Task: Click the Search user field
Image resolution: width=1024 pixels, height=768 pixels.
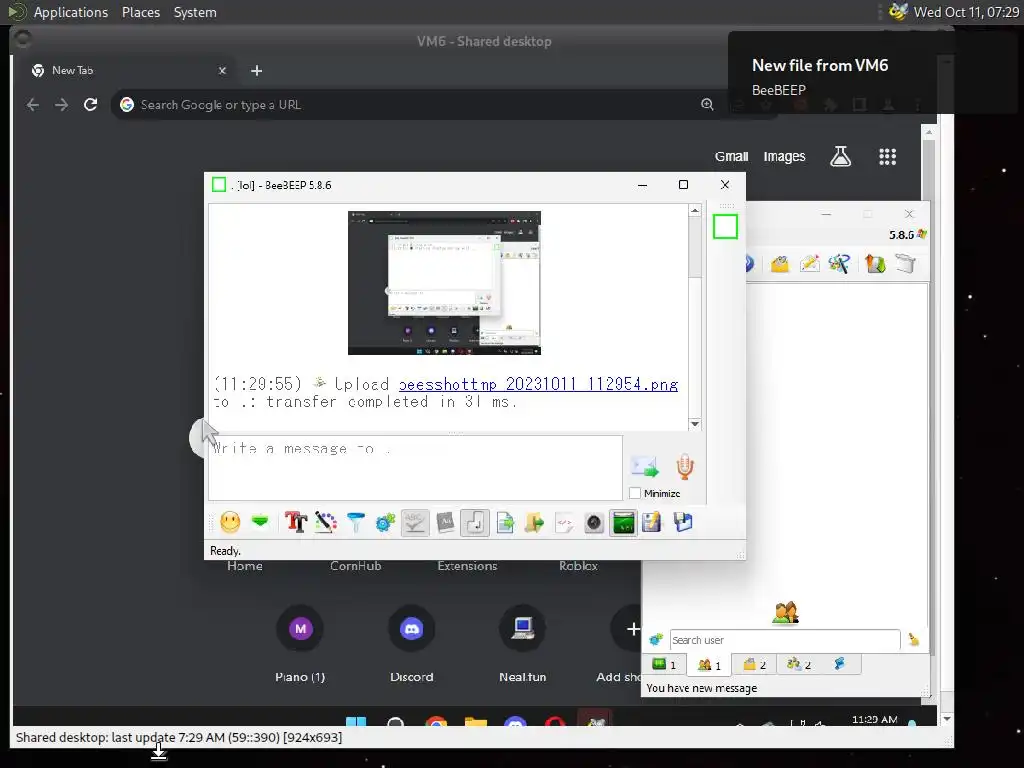Action: (x=785, y=640)
